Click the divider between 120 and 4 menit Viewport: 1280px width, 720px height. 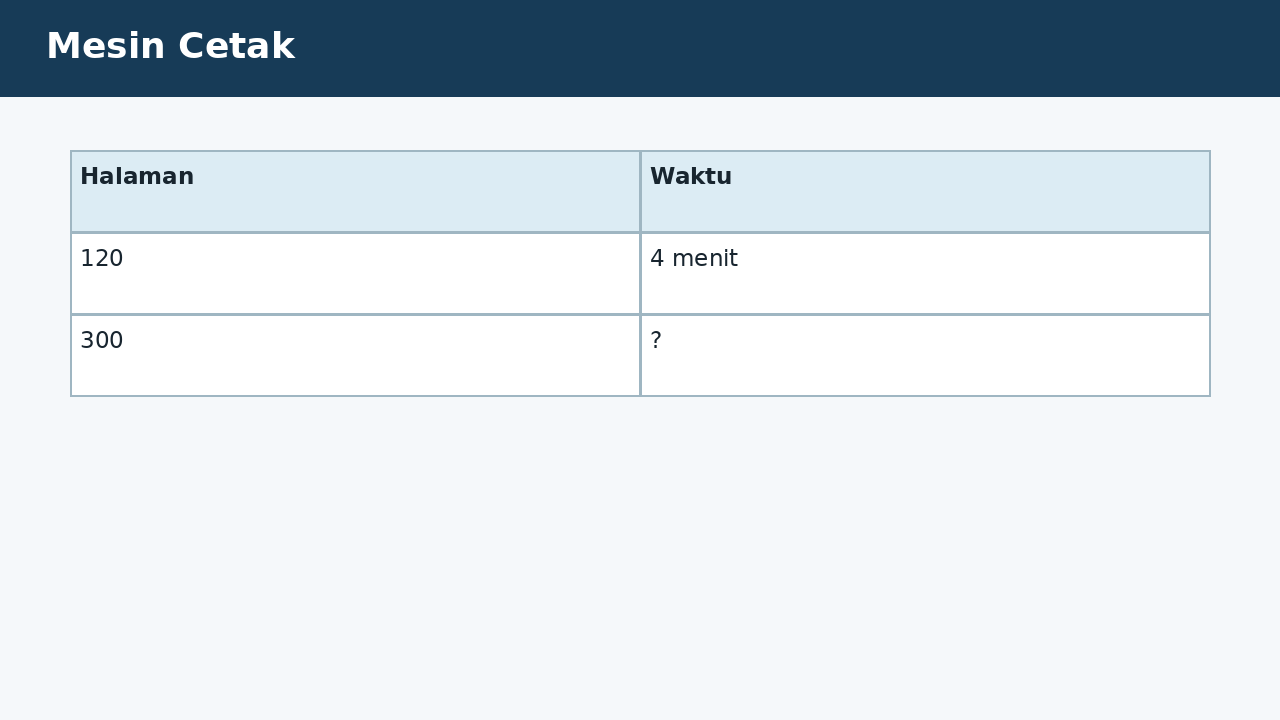[640, 273]
